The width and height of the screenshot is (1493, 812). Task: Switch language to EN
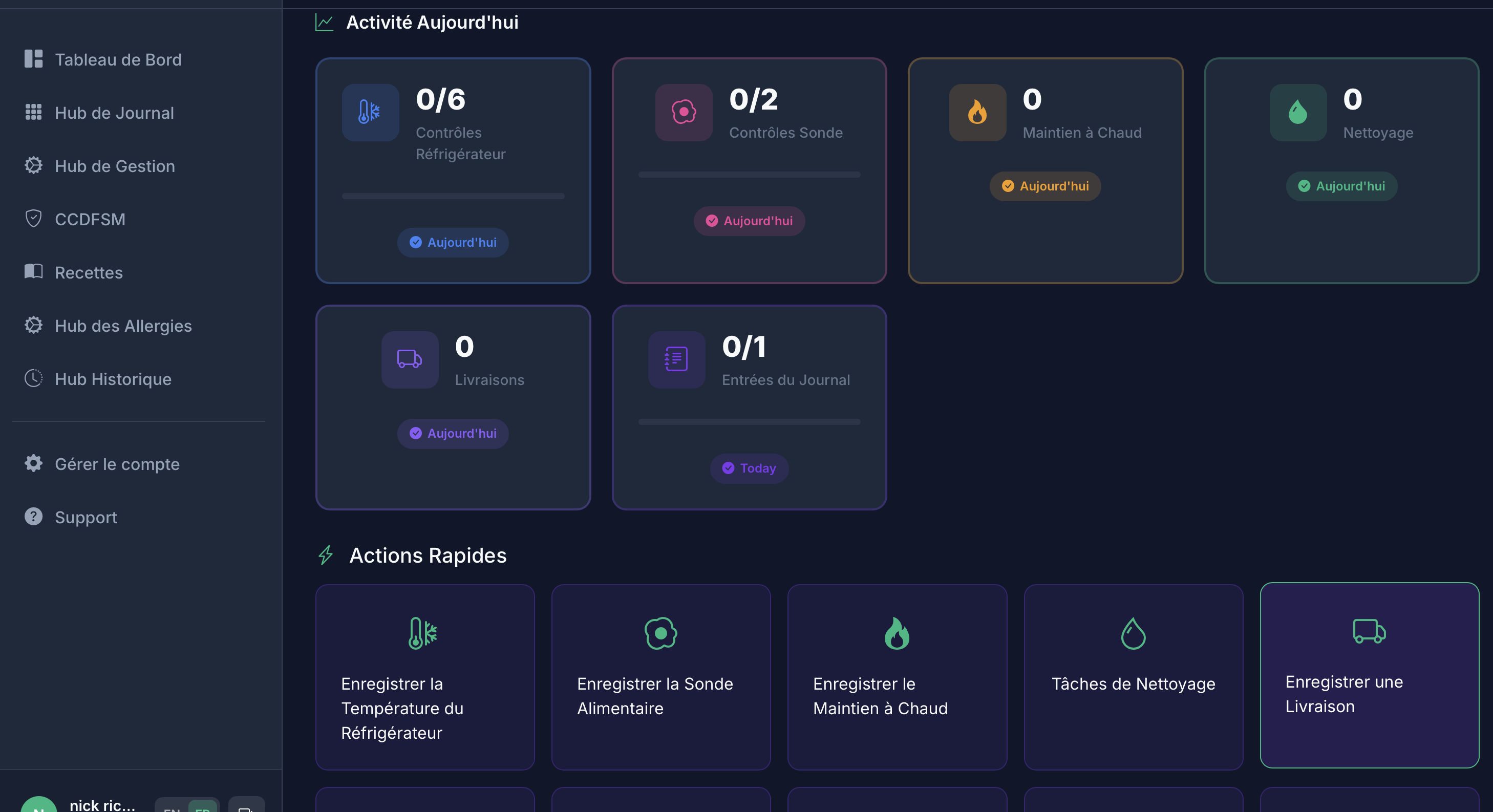pyautogui.click(x=172, y=807)
